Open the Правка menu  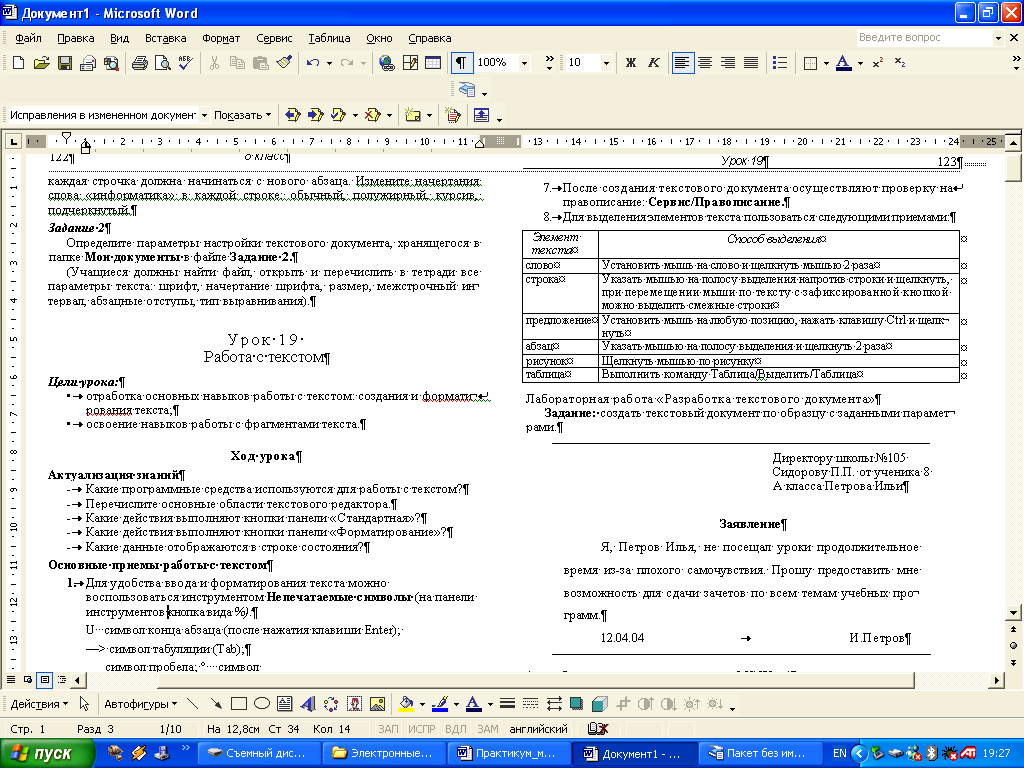click(76, 38)
